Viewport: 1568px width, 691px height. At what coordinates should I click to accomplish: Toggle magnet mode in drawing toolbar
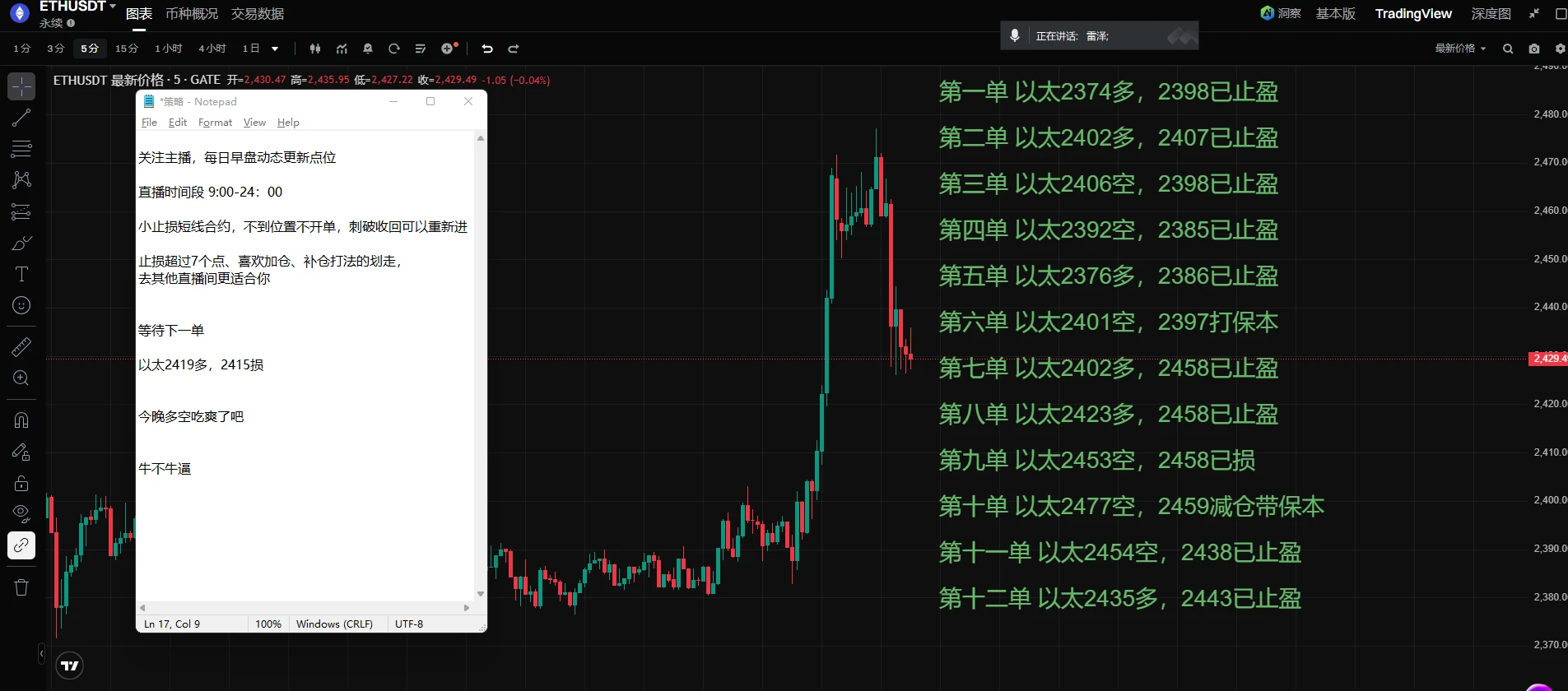[x=21, y=420]
